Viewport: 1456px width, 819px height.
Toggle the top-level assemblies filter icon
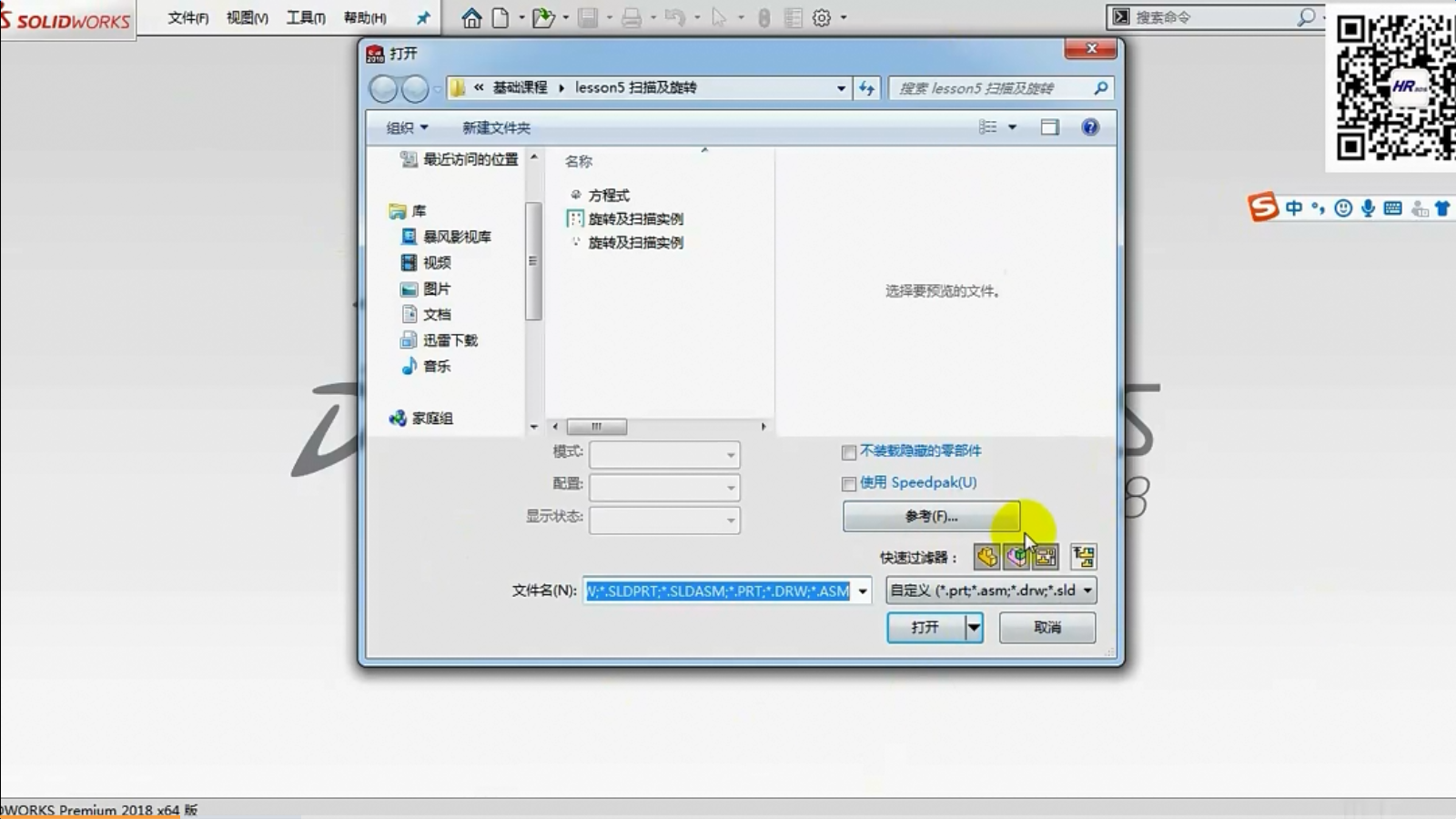(x=1083, y=557)
